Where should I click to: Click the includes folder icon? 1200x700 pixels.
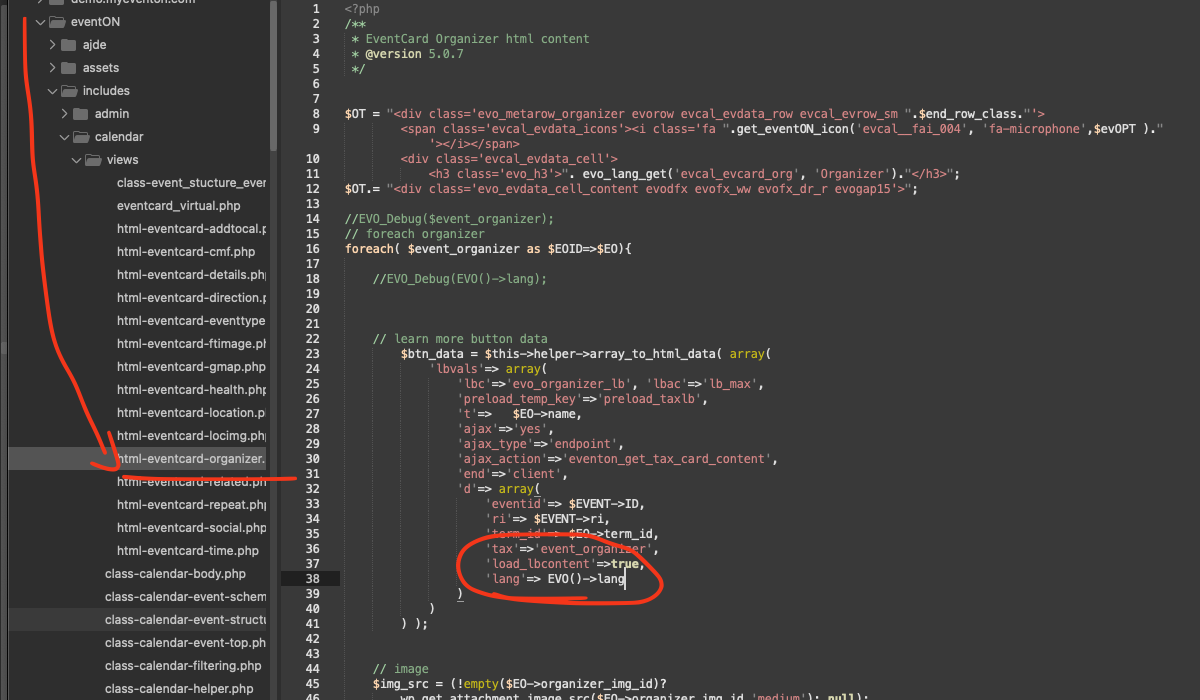(69, 90)
